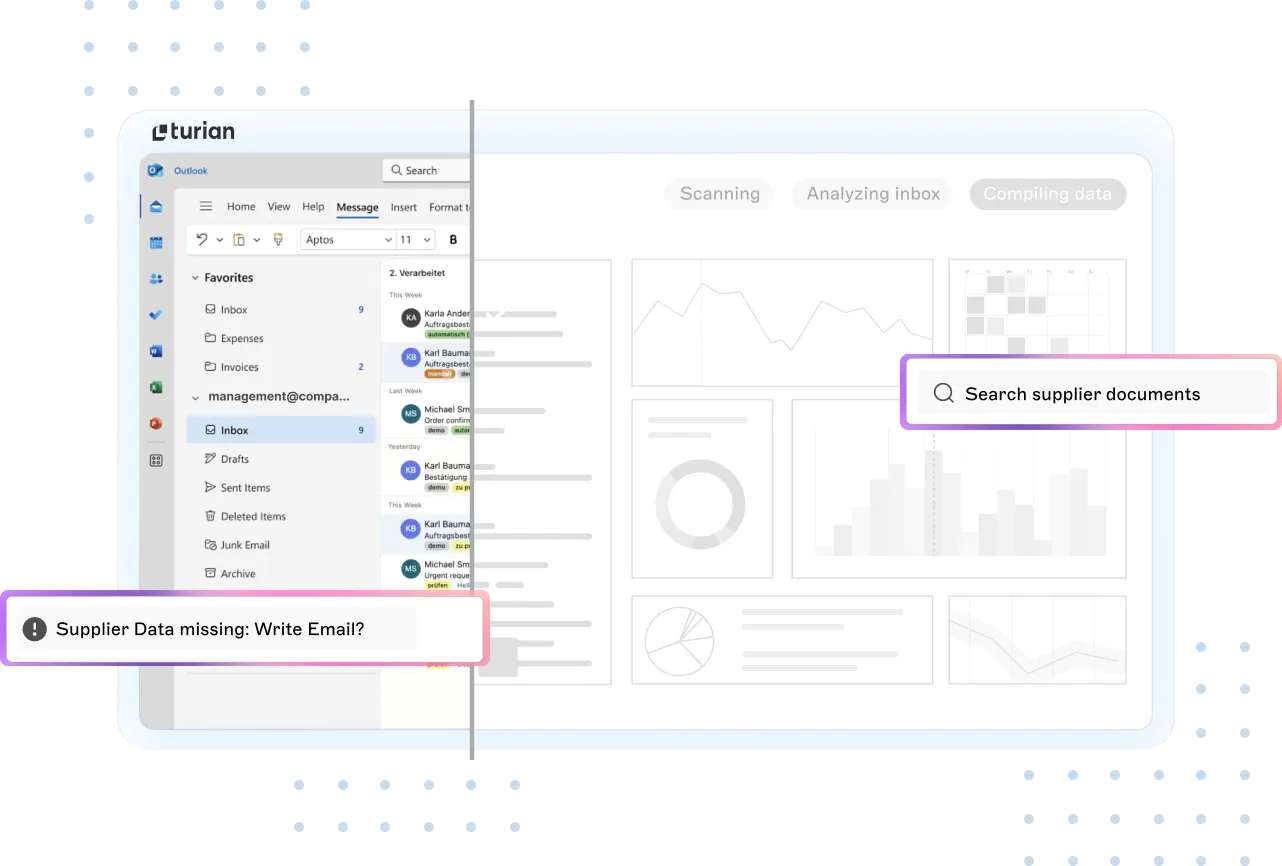Open the Calendar icon in Outlook sidebar
1282x866 pixels.
[x=156, y=243]
